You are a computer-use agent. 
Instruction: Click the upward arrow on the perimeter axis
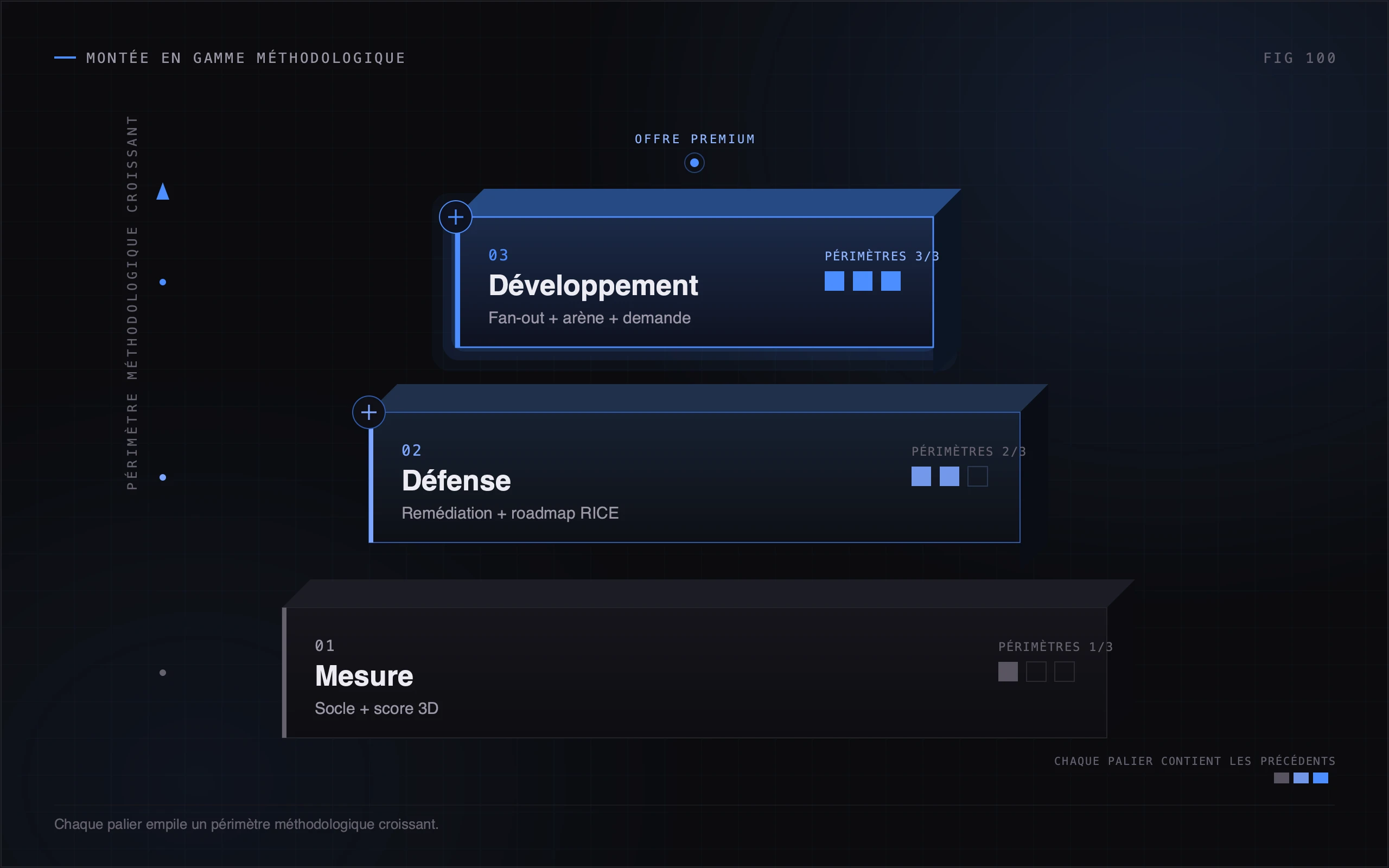tap(163, 191)
